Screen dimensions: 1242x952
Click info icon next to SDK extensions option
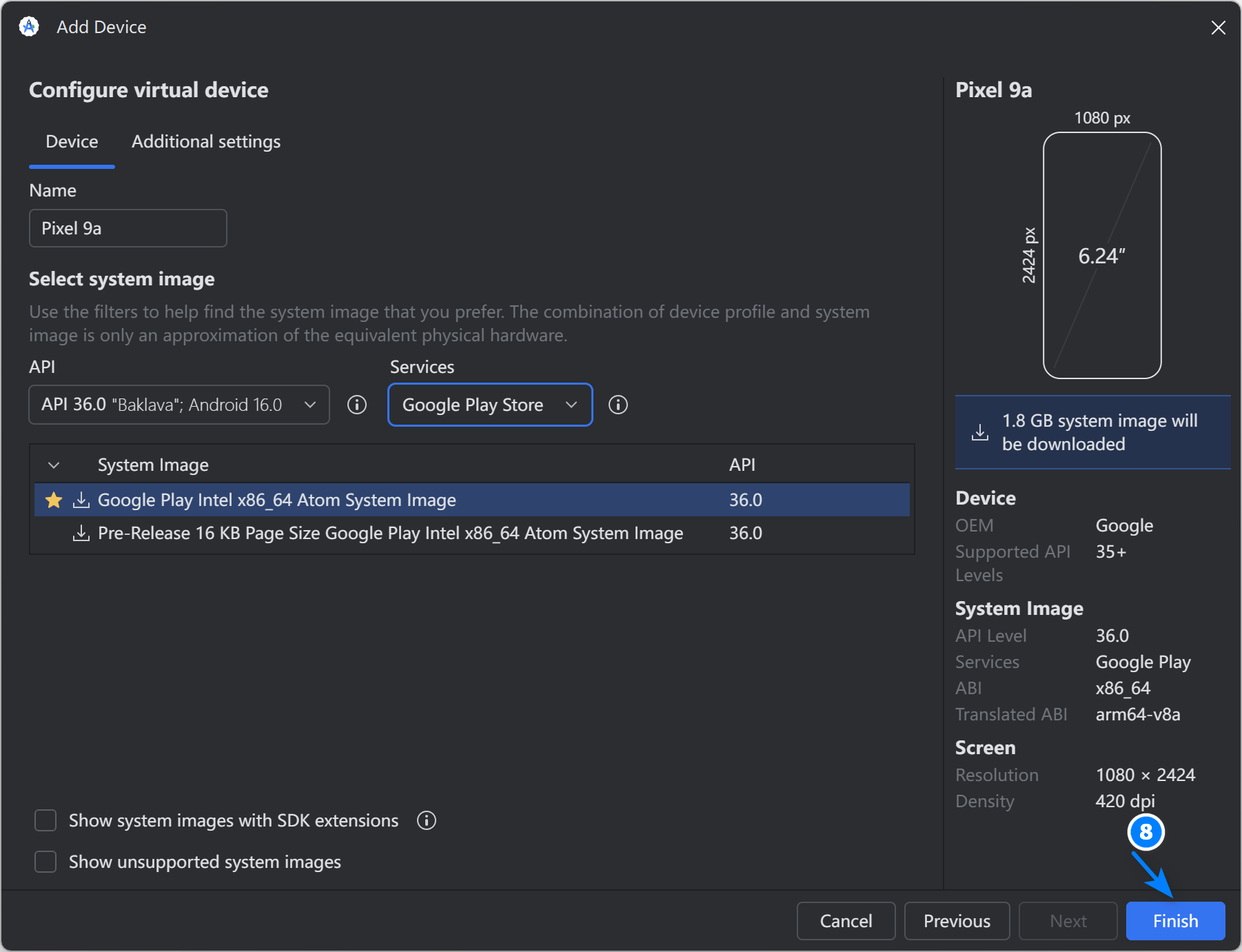tap(427, 820)
